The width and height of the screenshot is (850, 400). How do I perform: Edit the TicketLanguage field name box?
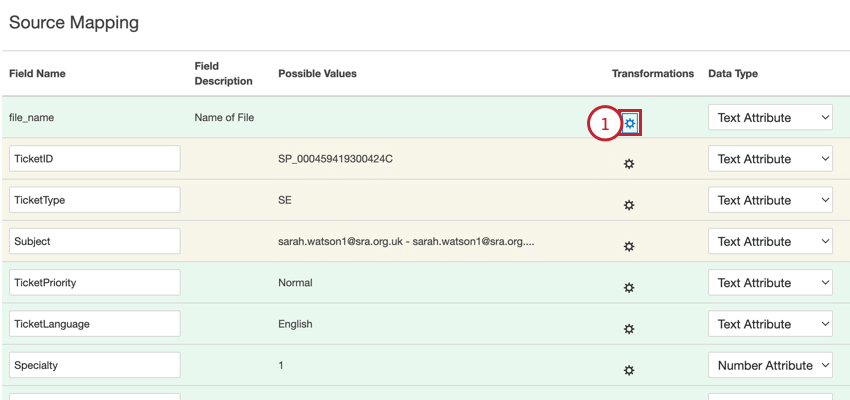point(95,324)
